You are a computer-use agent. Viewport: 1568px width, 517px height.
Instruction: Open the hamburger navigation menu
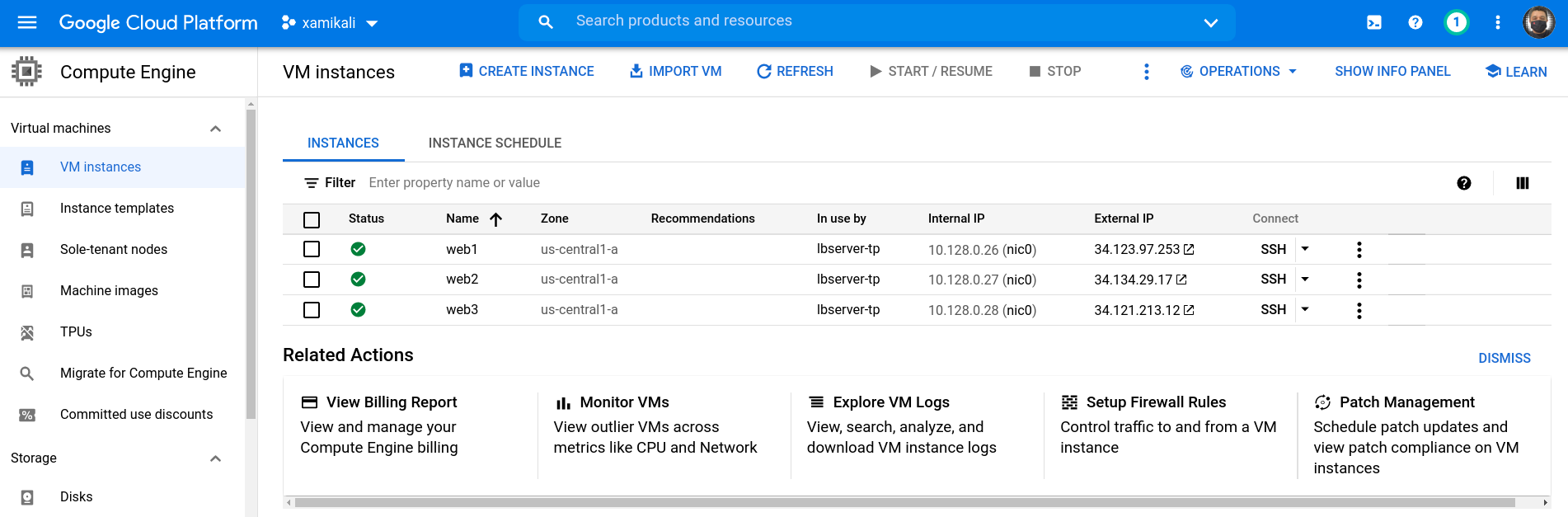pyautogui.click(x=27, y=22)
